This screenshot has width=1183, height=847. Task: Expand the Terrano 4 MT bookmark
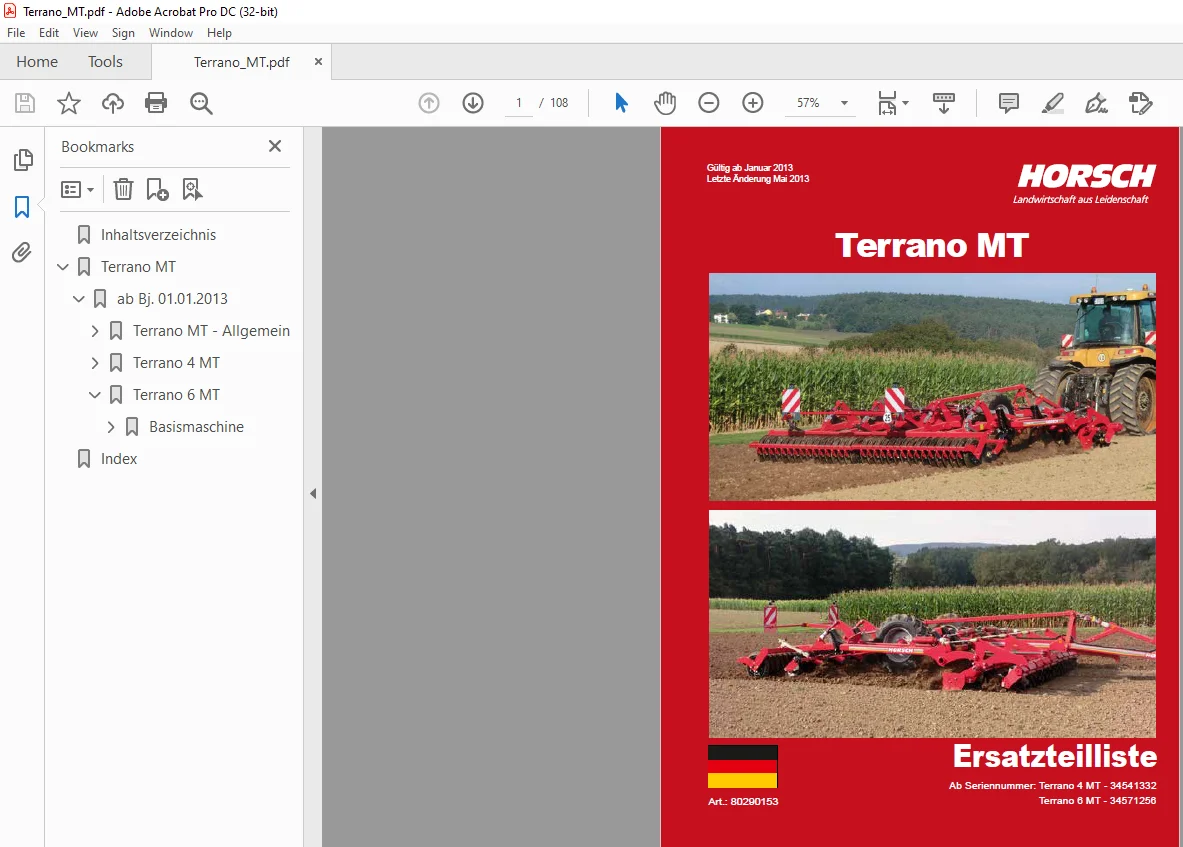click(95, 363)
